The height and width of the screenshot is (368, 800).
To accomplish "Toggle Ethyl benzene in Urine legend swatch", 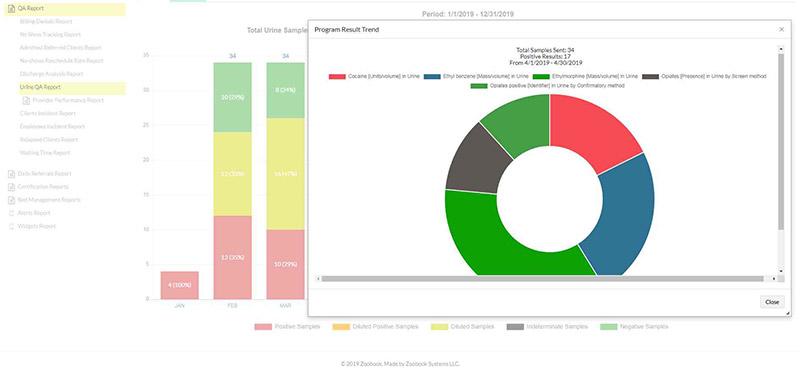I will tap(432, 77).
